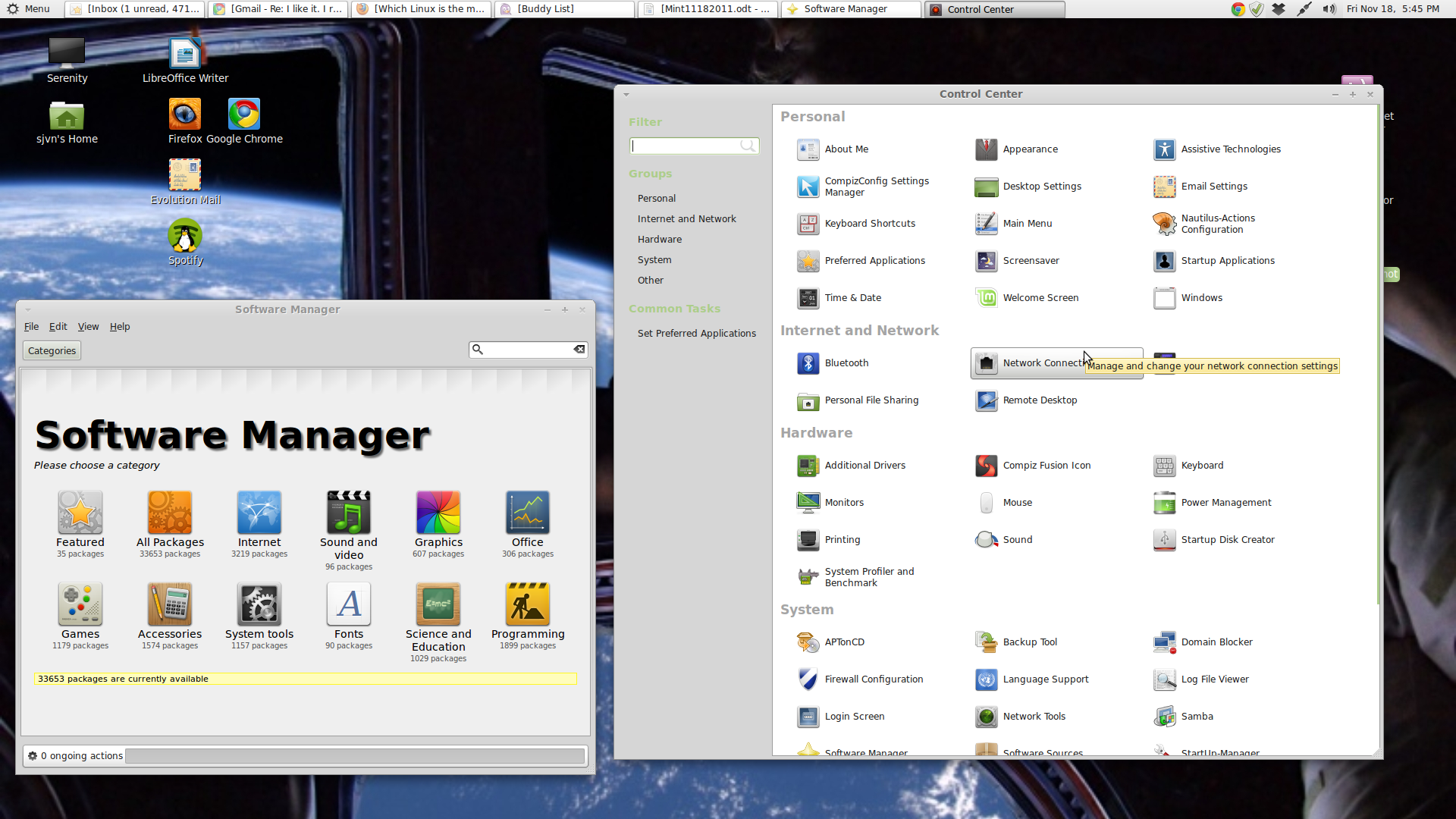Open Software Manager View menu
Screen dimensions: 1456x819
click(x=88, y=327)
